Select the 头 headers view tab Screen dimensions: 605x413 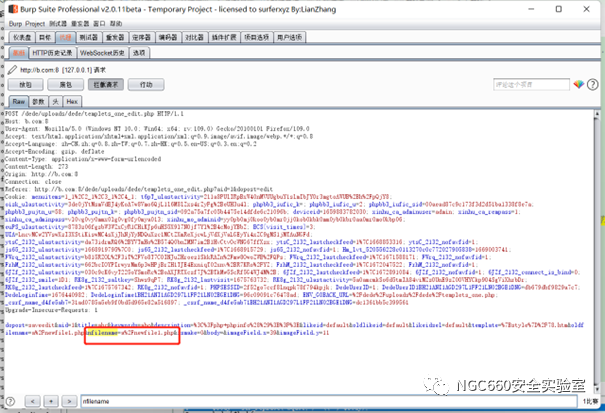tap(56, 102)
